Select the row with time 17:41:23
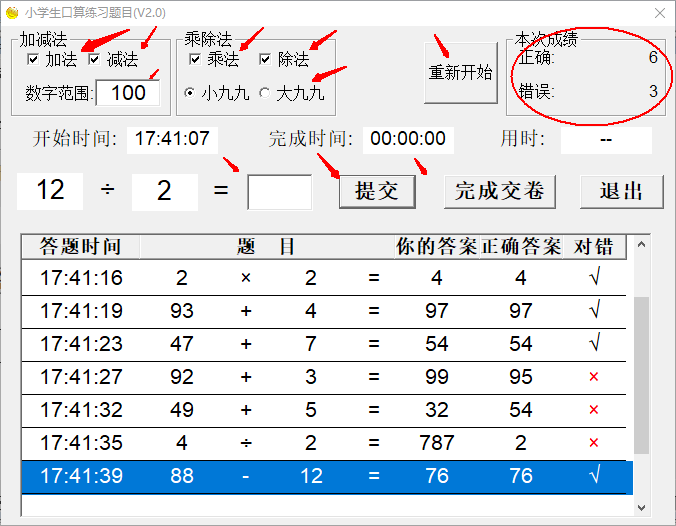This screenshot has height=526, width=676. 324,344
